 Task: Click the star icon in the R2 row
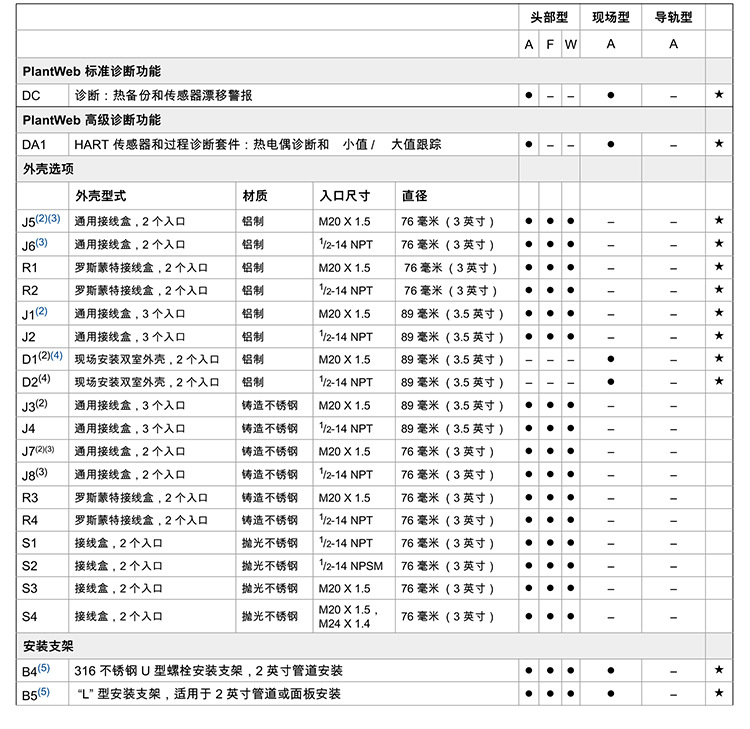coord(719,290)
